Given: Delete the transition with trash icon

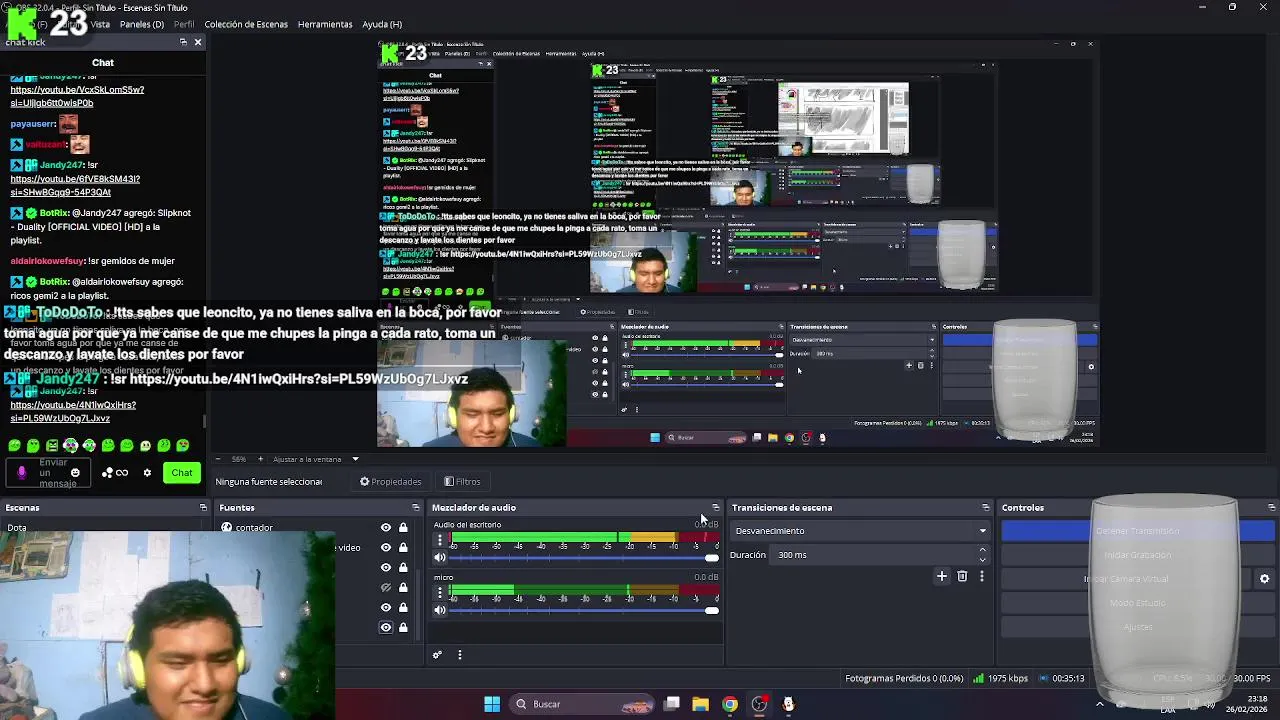Looking at the screenshot, I should pos(962,576).
